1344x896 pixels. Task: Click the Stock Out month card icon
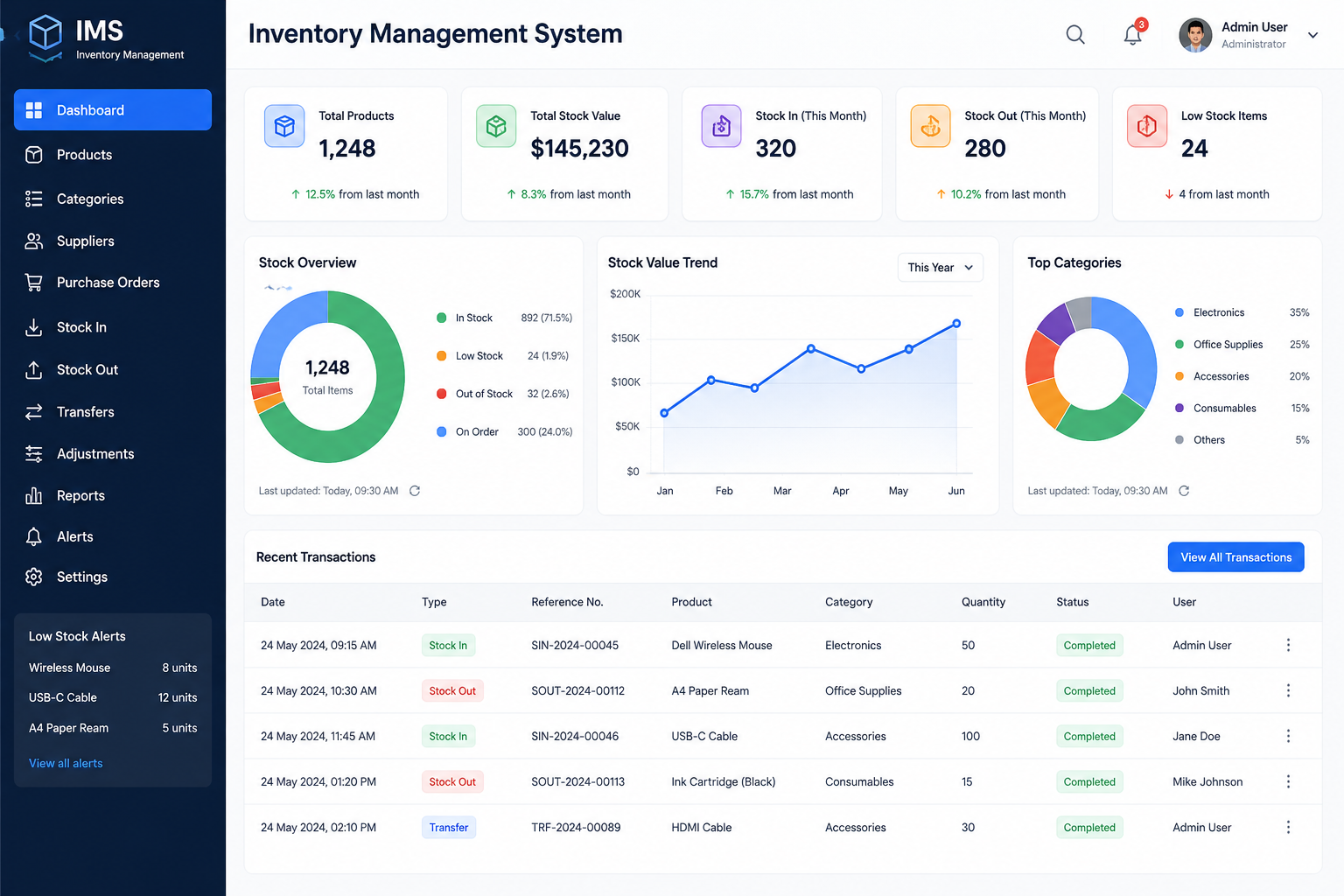coord(930,126)
